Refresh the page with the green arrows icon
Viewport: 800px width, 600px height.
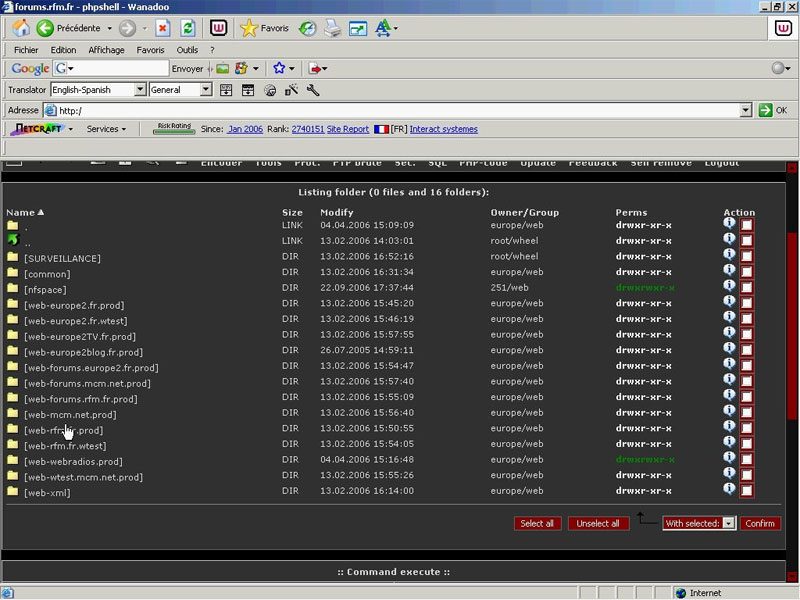point(188,28)
